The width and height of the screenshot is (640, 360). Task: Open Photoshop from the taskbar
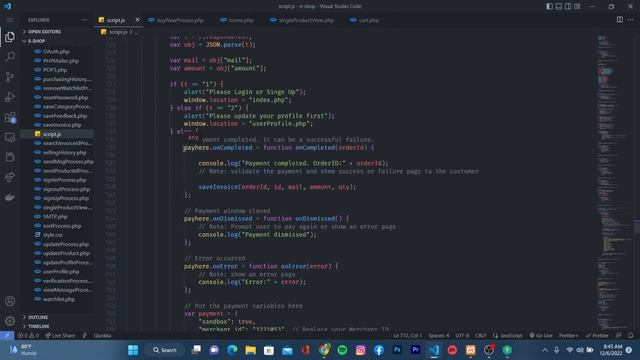point(397,350)
